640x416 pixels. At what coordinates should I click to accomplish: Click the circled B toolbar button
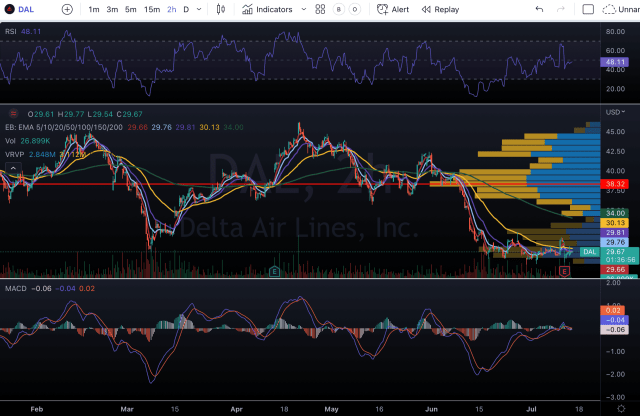tap(338, 9)
